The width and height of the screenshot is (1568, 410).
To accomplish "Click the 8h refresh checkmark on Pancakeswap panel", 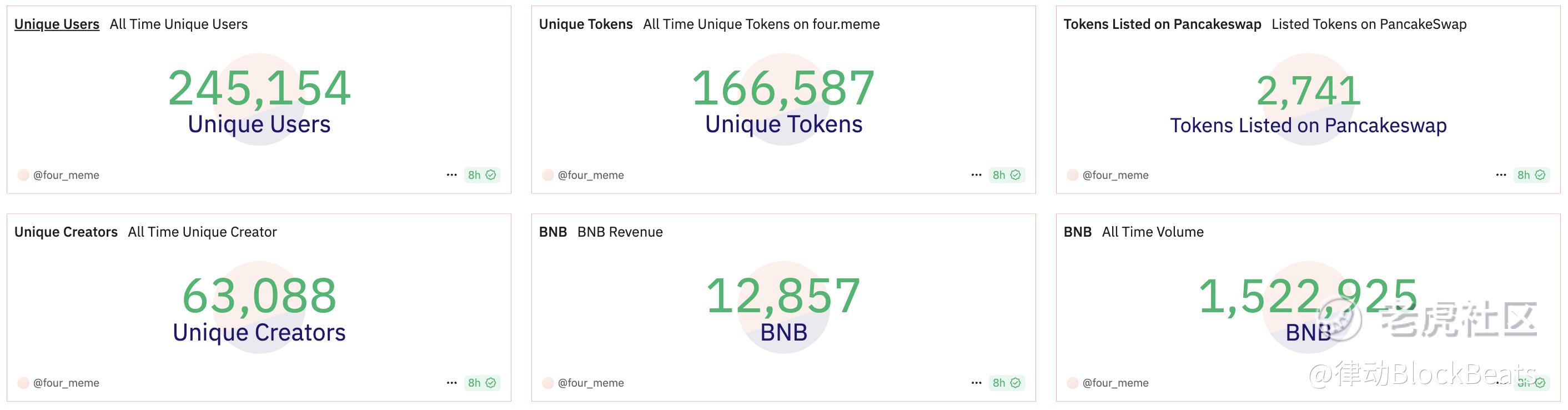I will (1540, 175).
